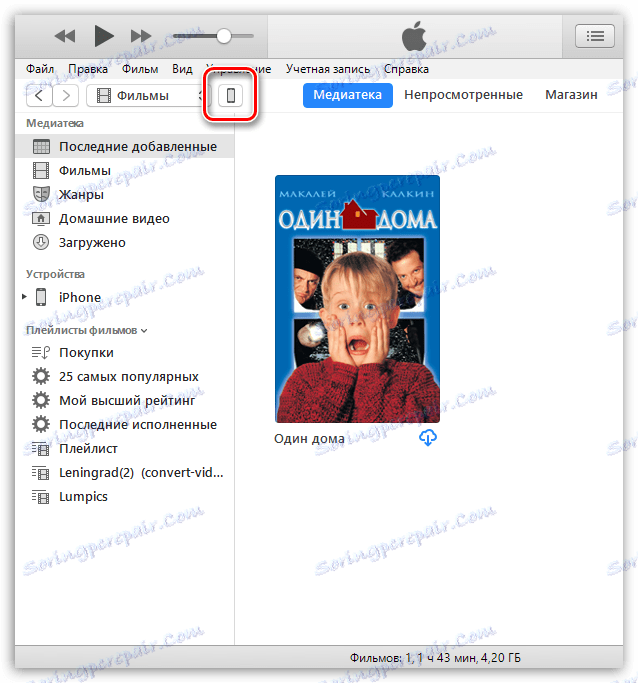This screenshot has height=683, width=638.
Task: Select iPhone under Устройства
Action: click(125, 297)
